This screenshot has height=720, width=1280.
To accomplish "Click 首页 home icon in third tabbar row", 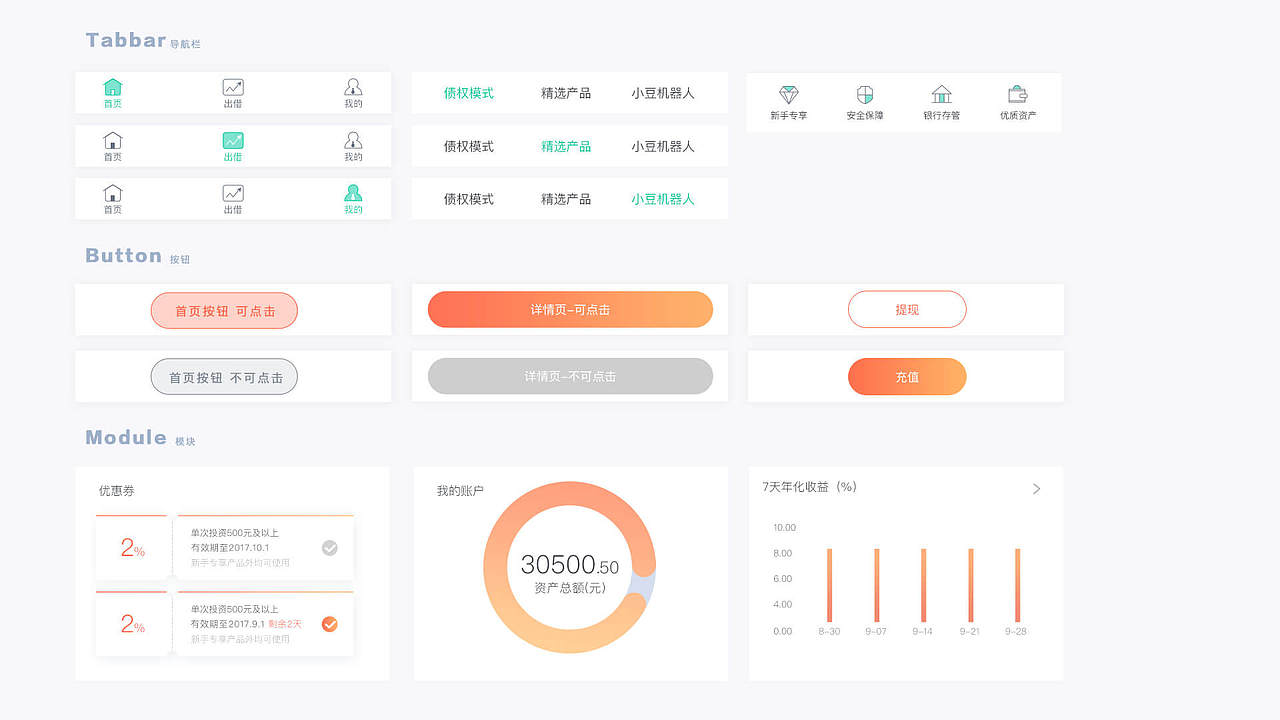I will click(x=113, y=193).
